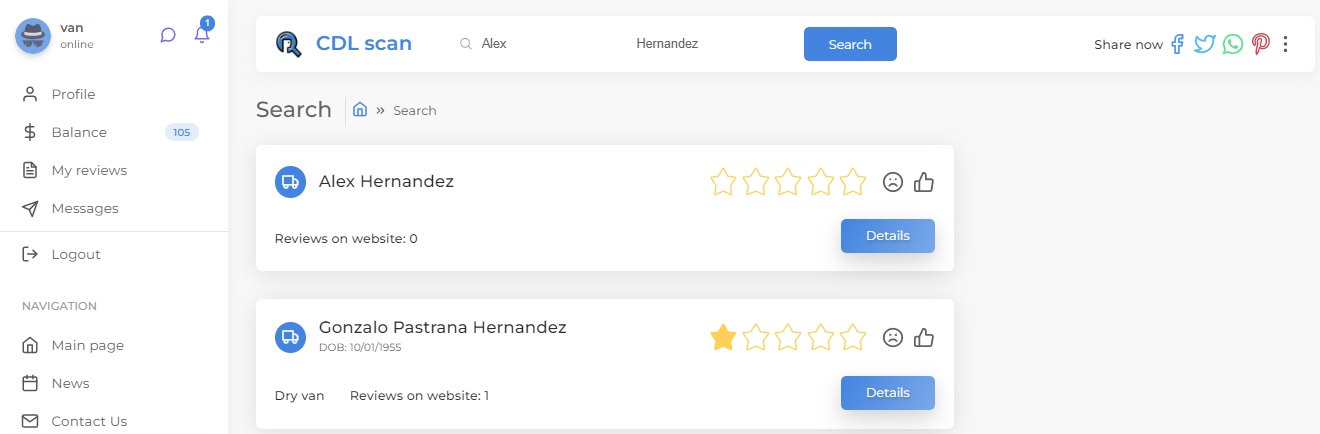Open the chat bubble icon in sidebar header

168,35
